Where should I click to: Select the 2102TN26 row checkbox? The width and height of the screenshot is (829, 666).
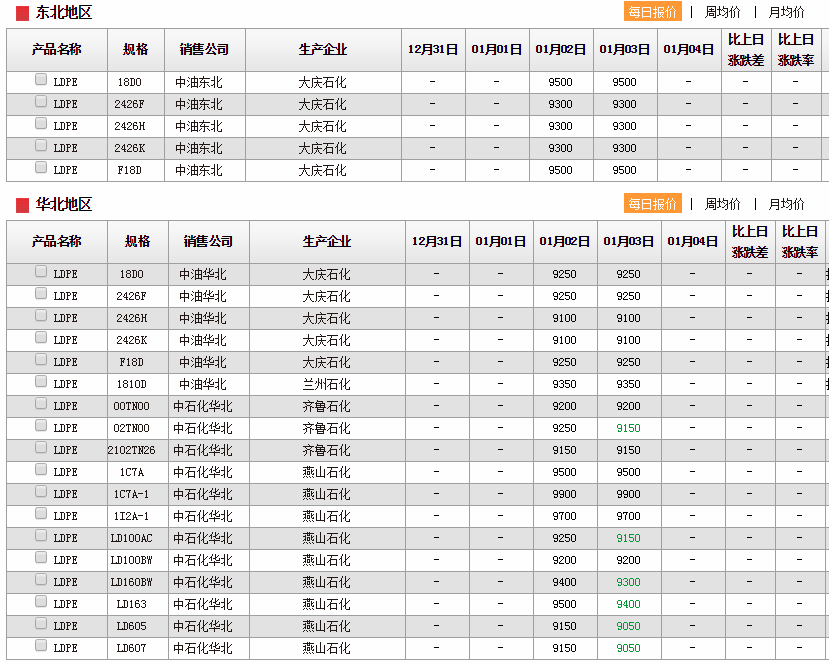41,448
